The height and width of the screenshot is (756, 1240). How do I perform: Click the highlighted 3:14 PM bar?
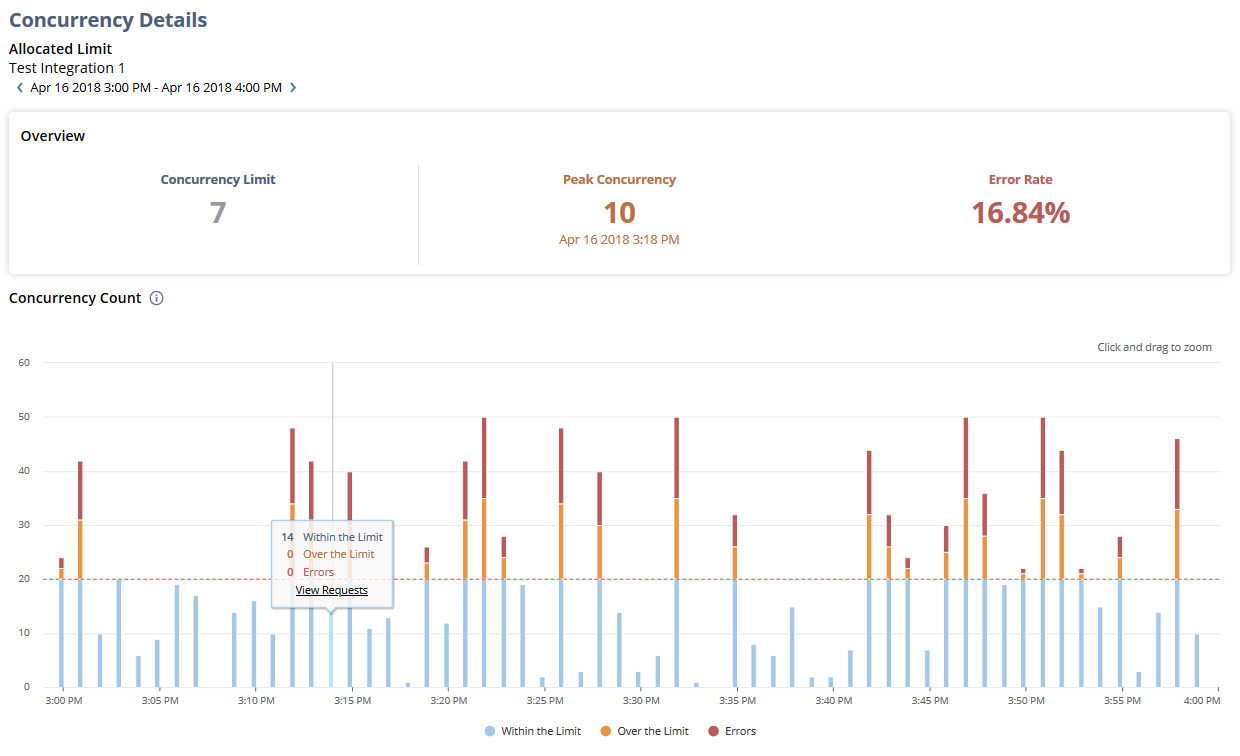[331, 649]
